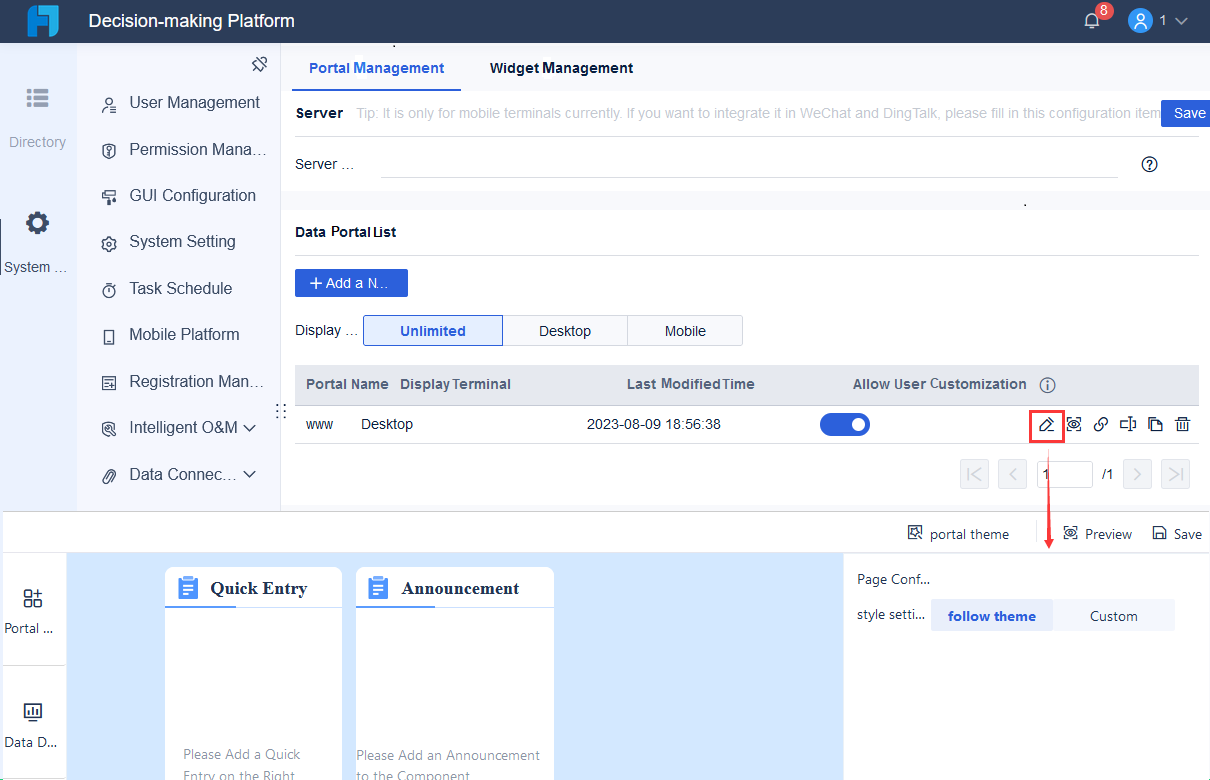
Task: Click the page number input field
Action: click(1065, 473)
